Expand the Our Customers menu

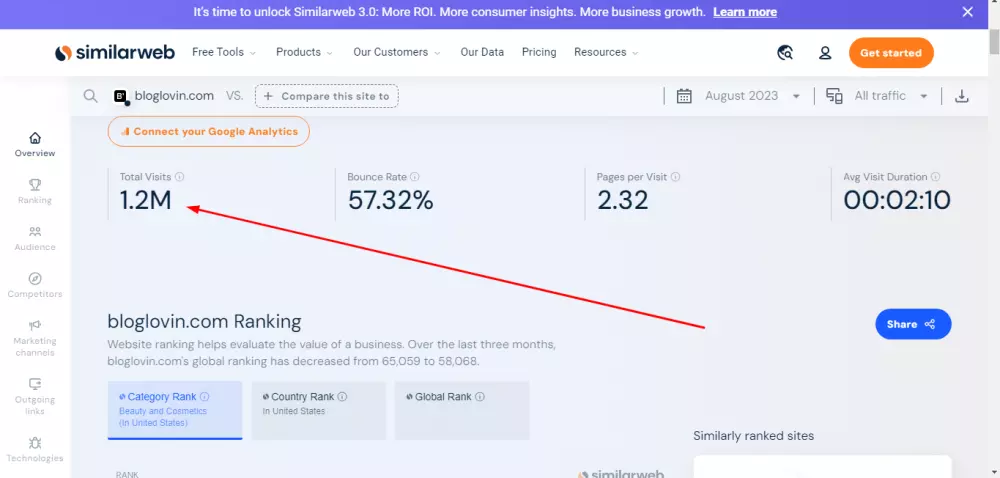397,52
